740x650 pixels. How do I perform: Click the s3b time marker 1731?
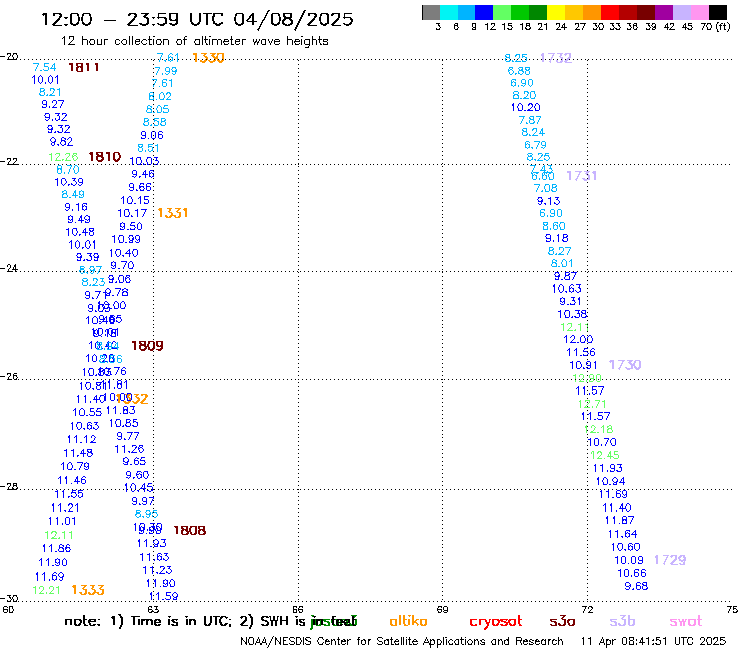581,176
